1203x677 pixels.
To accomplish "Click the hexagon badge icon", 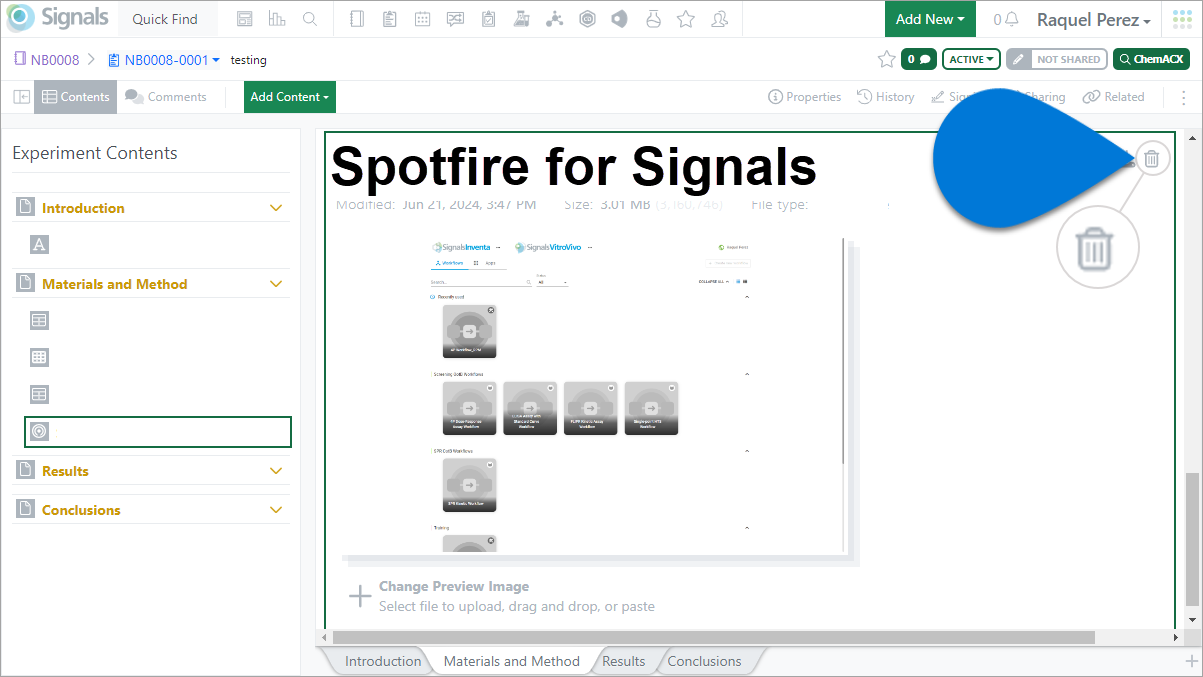I will pos(588,19).
